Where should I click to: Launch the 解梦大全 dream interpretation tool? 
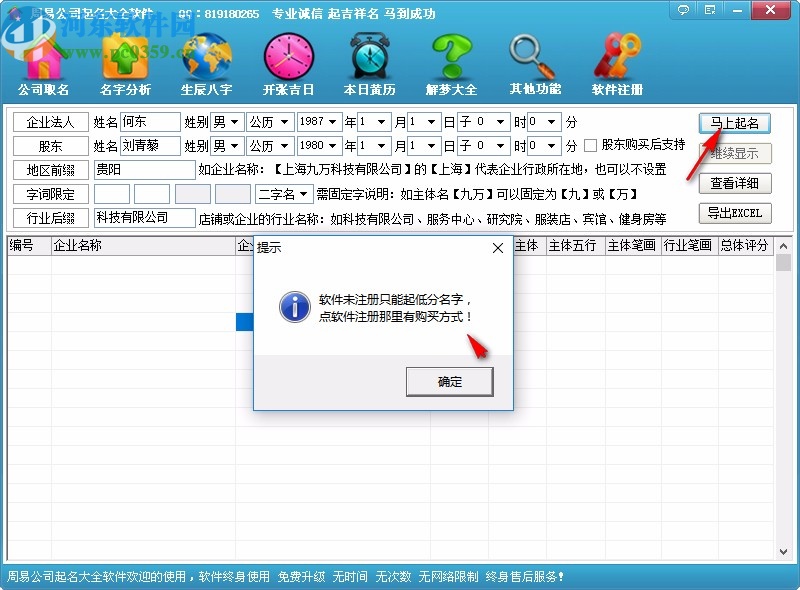(452, 60)
